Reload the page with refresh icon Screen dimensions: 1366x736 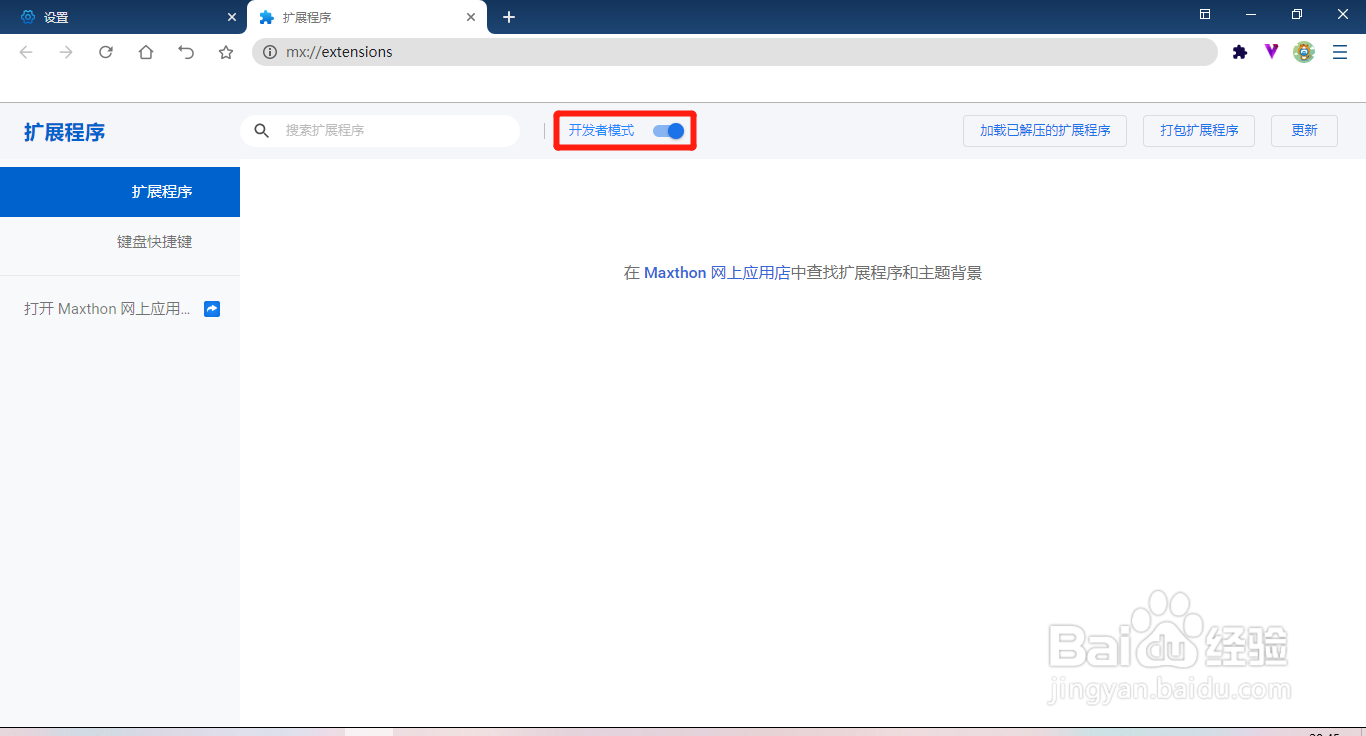tap(106, 52)
